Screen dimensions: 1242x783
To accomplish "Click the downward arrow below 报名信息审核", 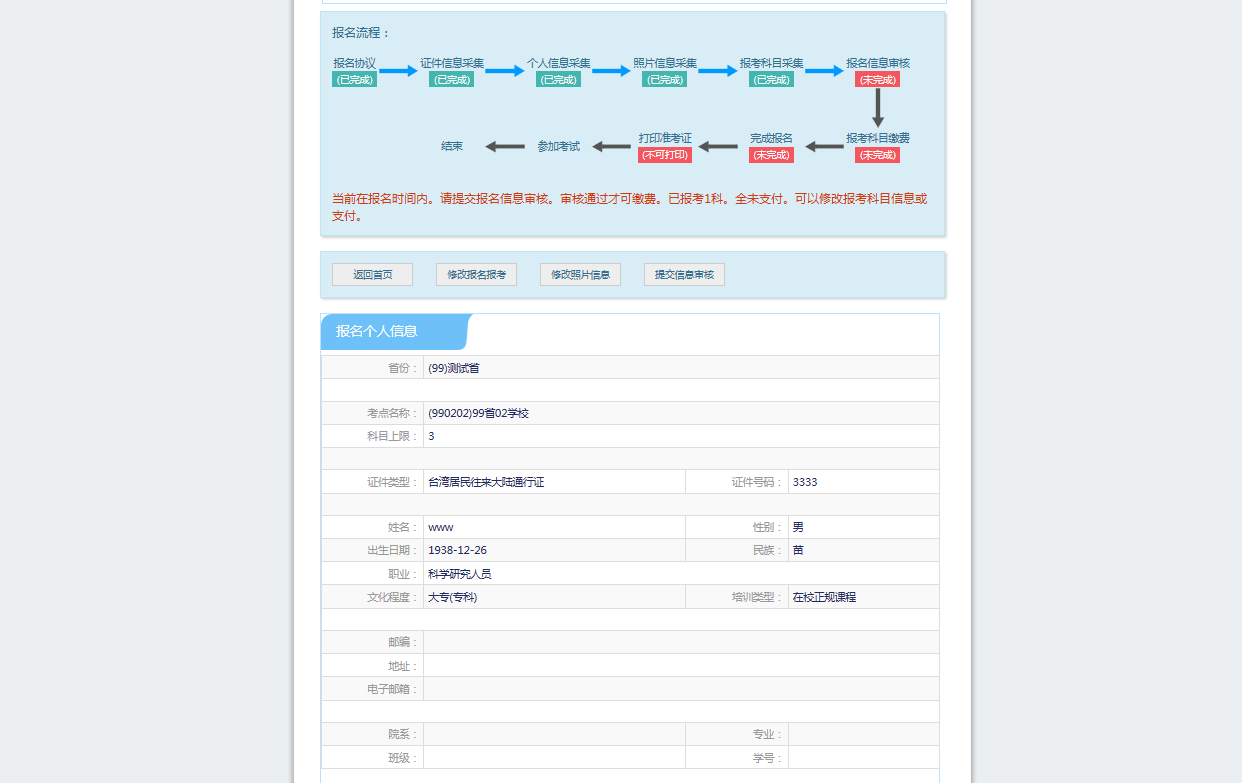I will pyautogui.click(x=878, y=107).
